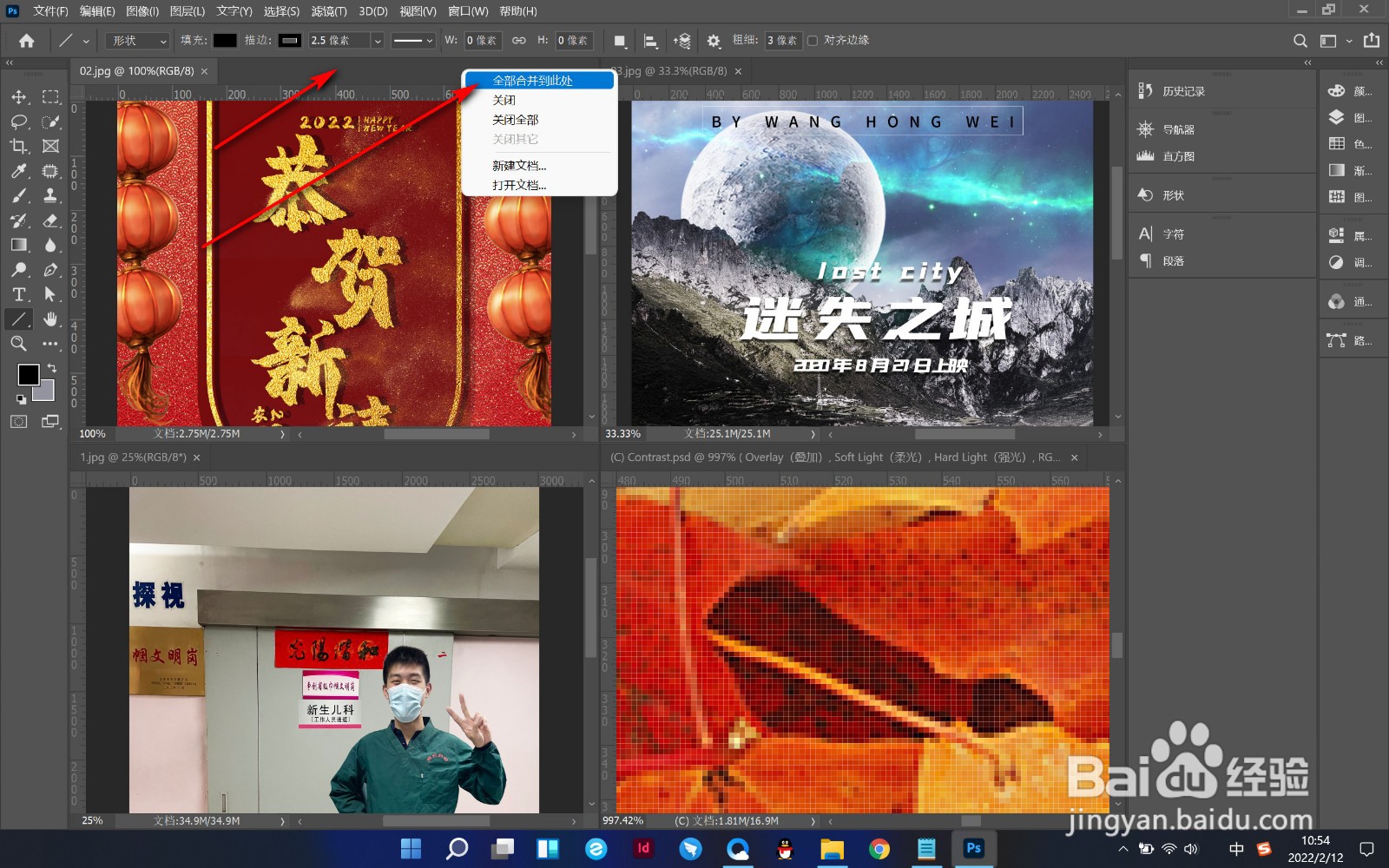Close the Contrast.psd document tab
The height and width of the screenshot is (868, 1389).
click(x=1075, y=457)
